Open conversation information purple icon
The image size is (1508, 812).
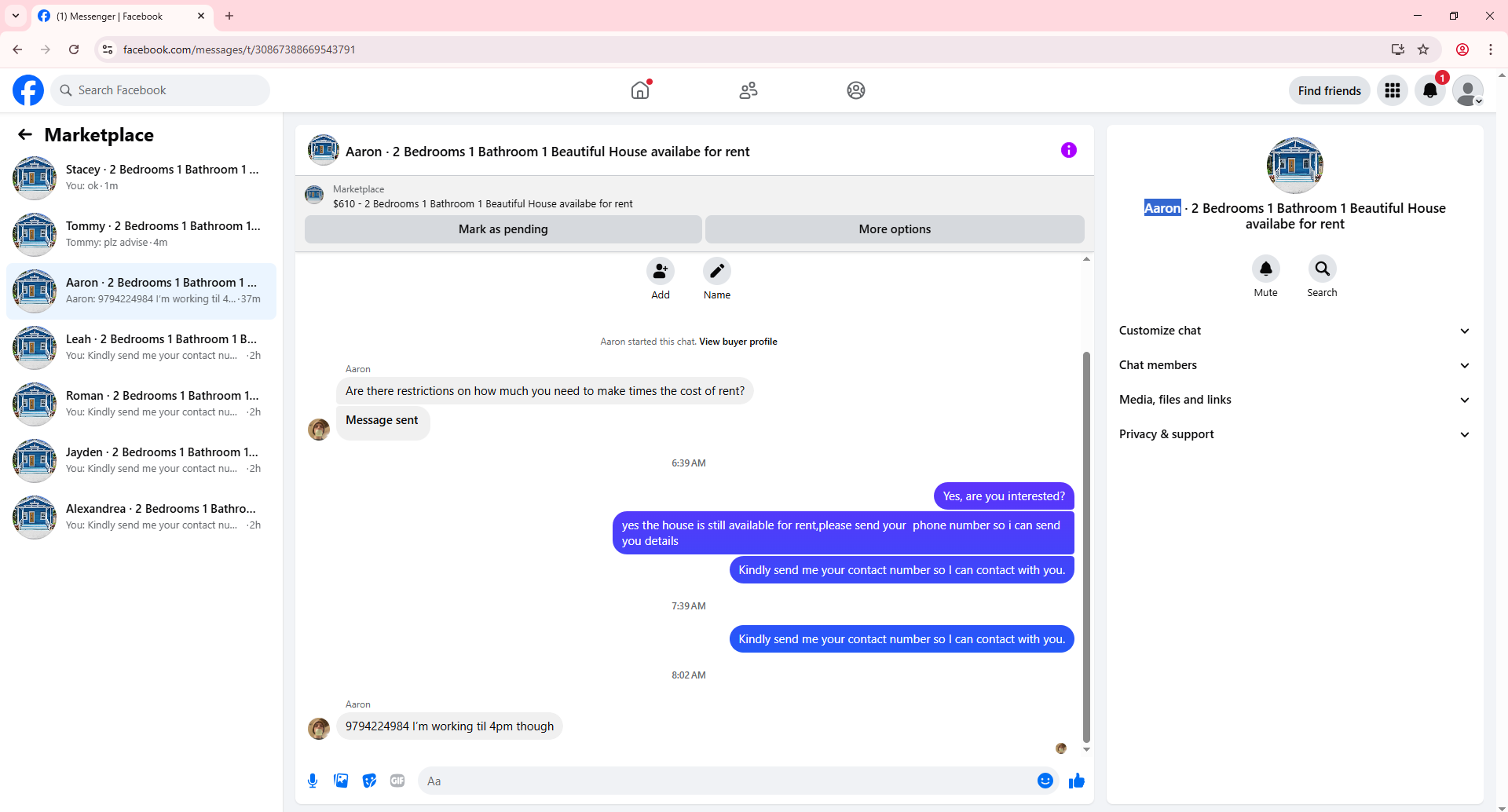pos(1069,150)
